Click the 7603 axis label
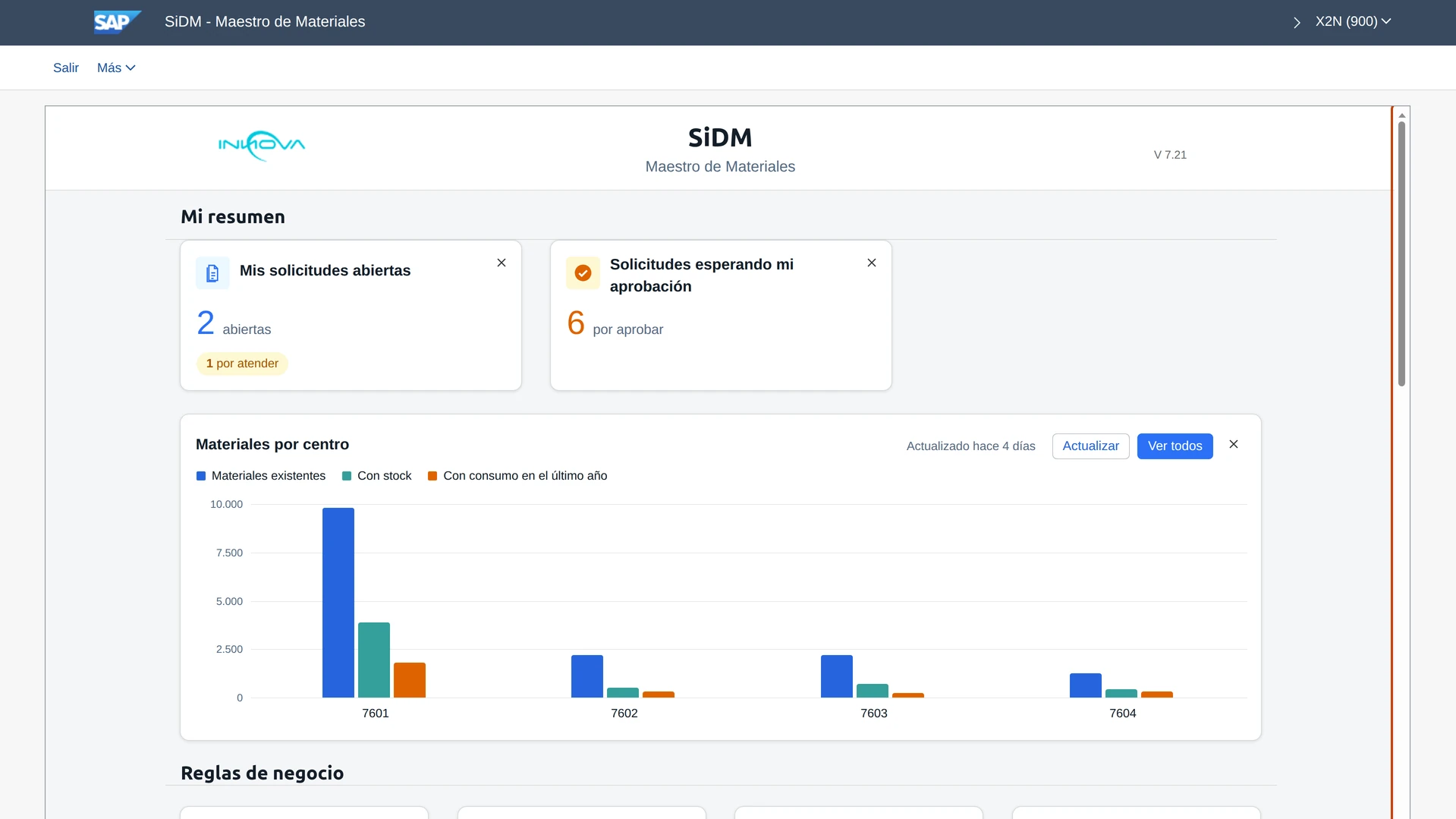The width and height of the screenshot is (1456, 819). click(874, 713)
